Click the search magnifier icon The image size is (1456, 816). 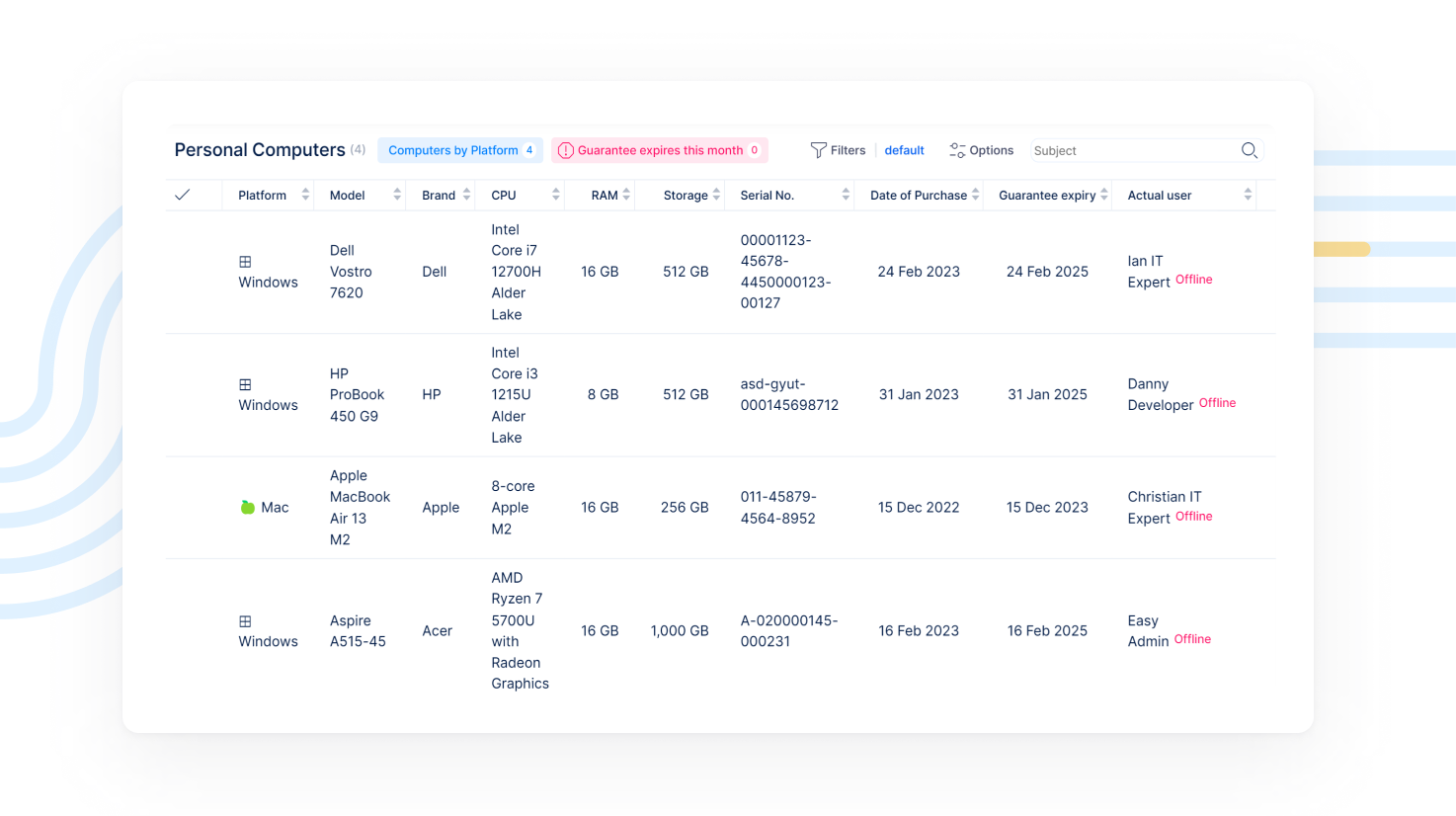pos(1249,150)
